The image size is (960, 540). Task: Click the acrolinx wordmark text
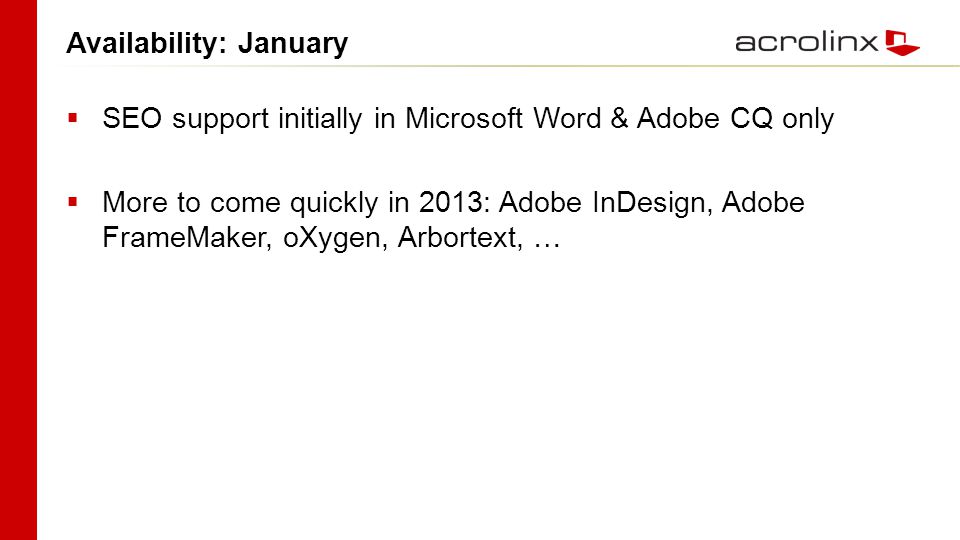pos(806,42)
